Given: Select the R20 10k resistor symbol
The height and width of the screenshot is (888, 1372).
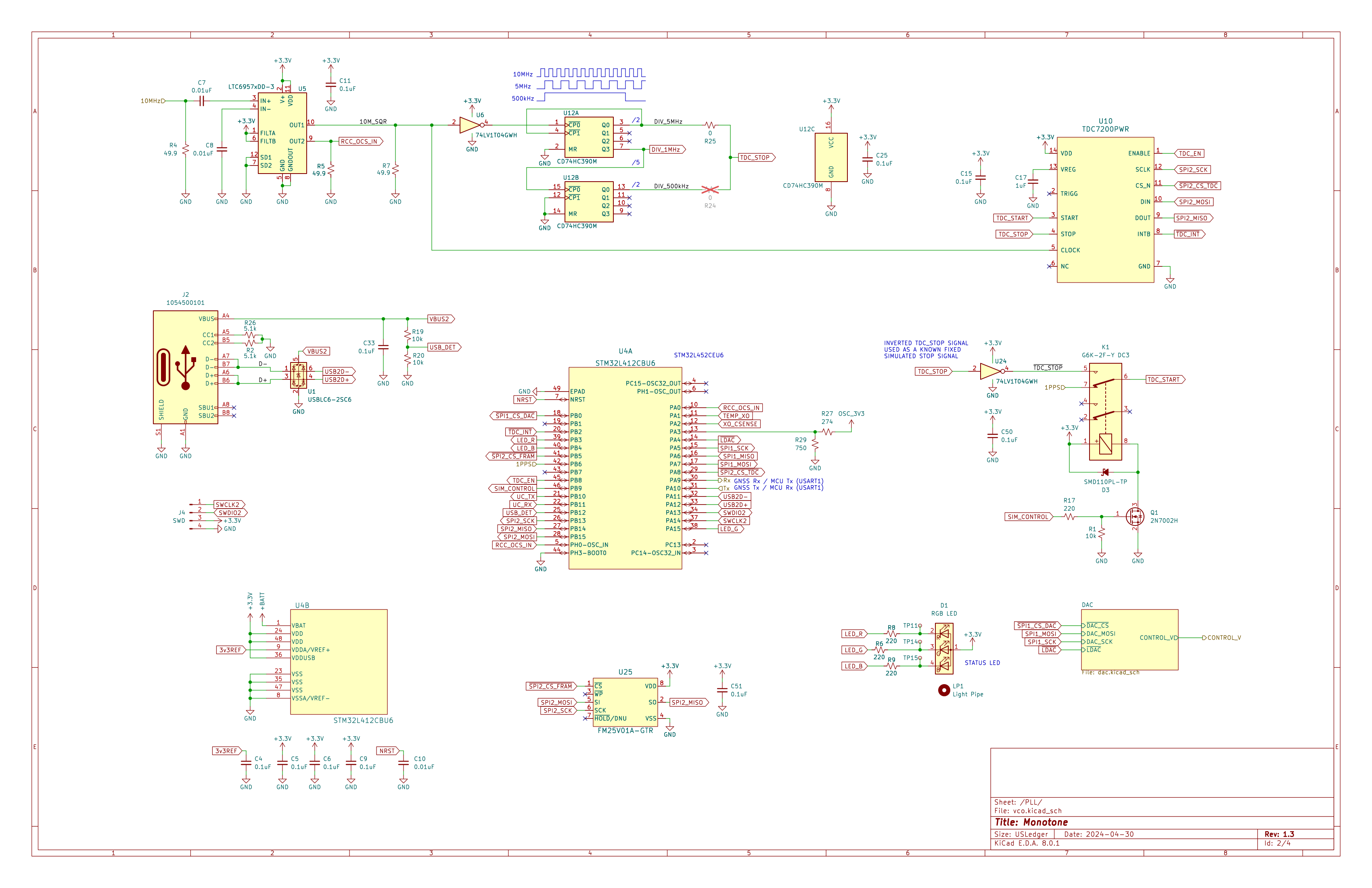Looking at the screenshot, I should pyautogui.click(x=408, y=359).
